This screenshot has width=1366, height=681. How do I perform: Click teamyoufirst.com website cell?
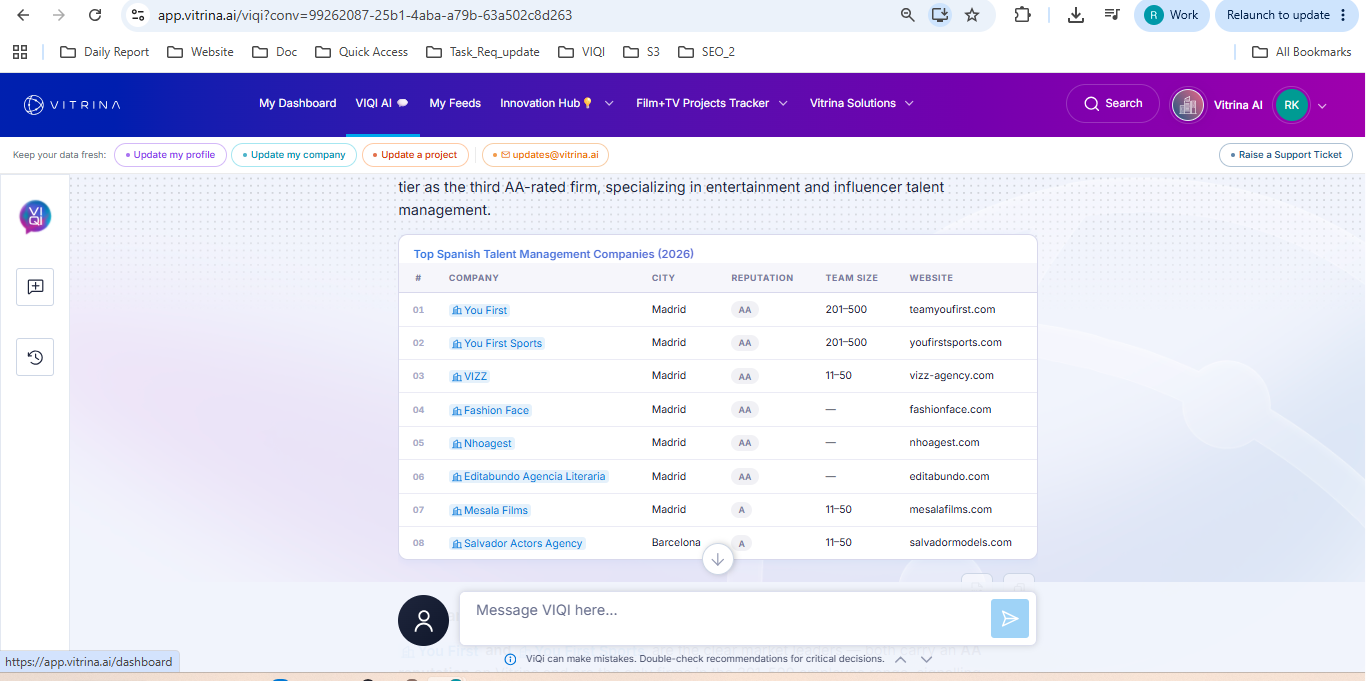(952, 309)
